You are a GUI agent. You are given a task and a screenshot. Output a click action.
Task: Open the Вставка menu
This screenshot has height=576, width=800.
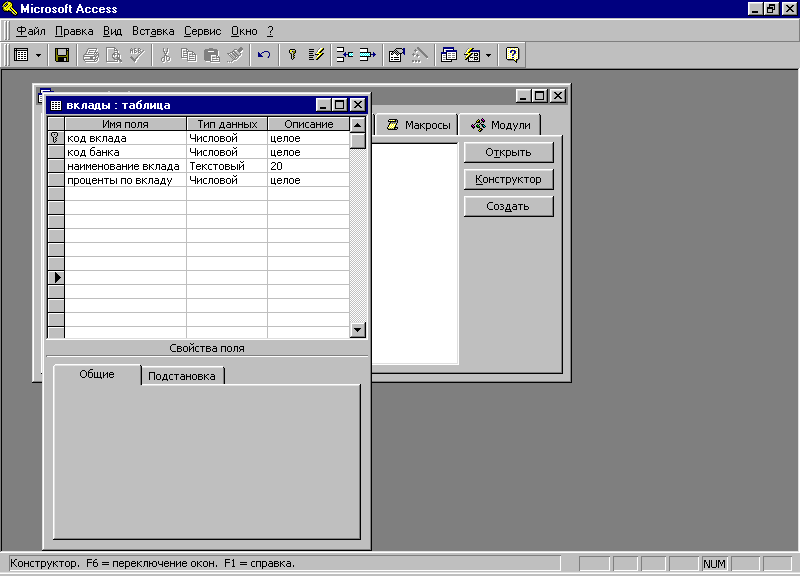pyautogui.click(x=153, y=31)
